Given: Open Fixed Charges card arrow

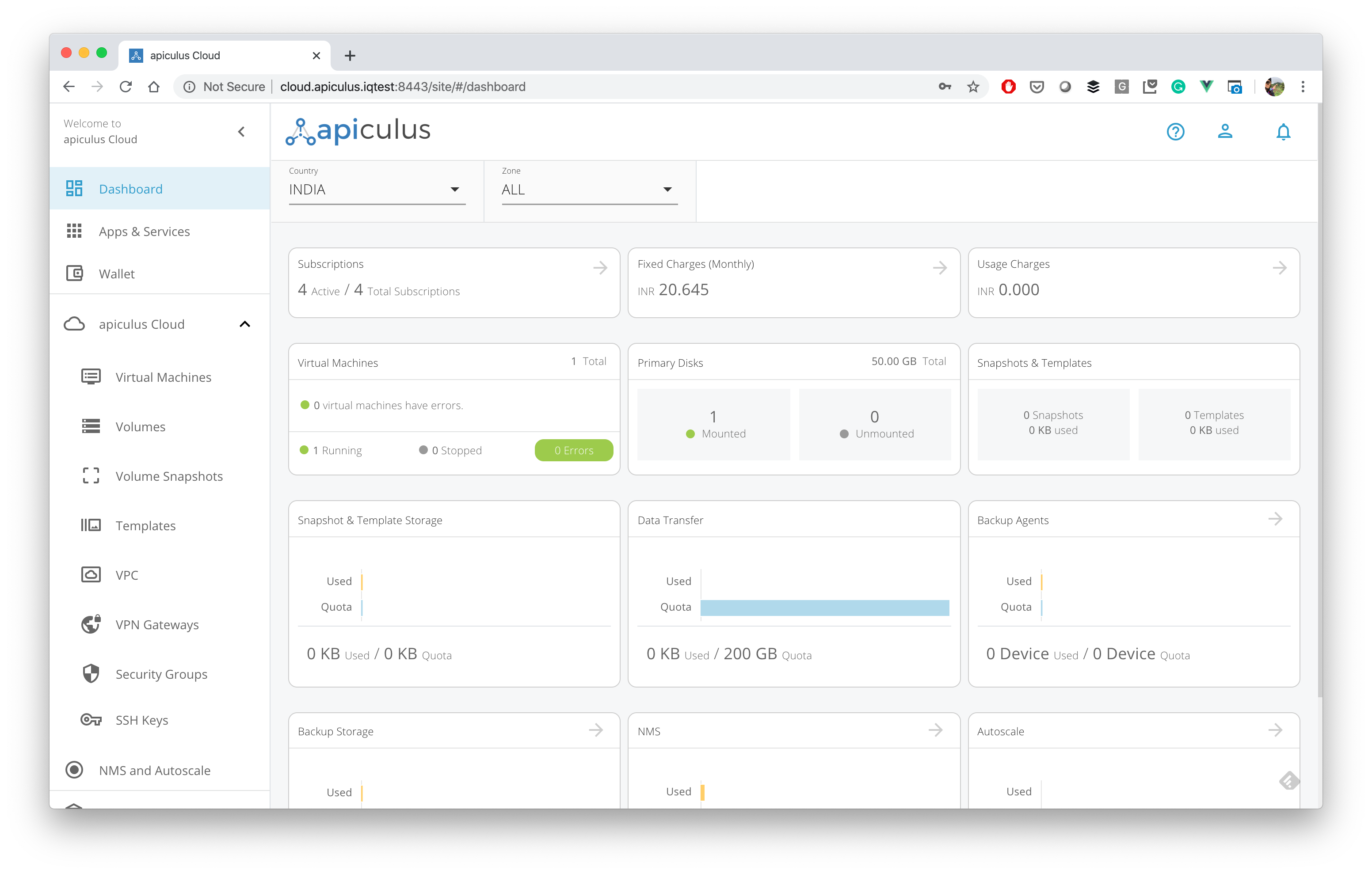Looking at the screenshot, I should pyautogui.click(x=940, y=267).
